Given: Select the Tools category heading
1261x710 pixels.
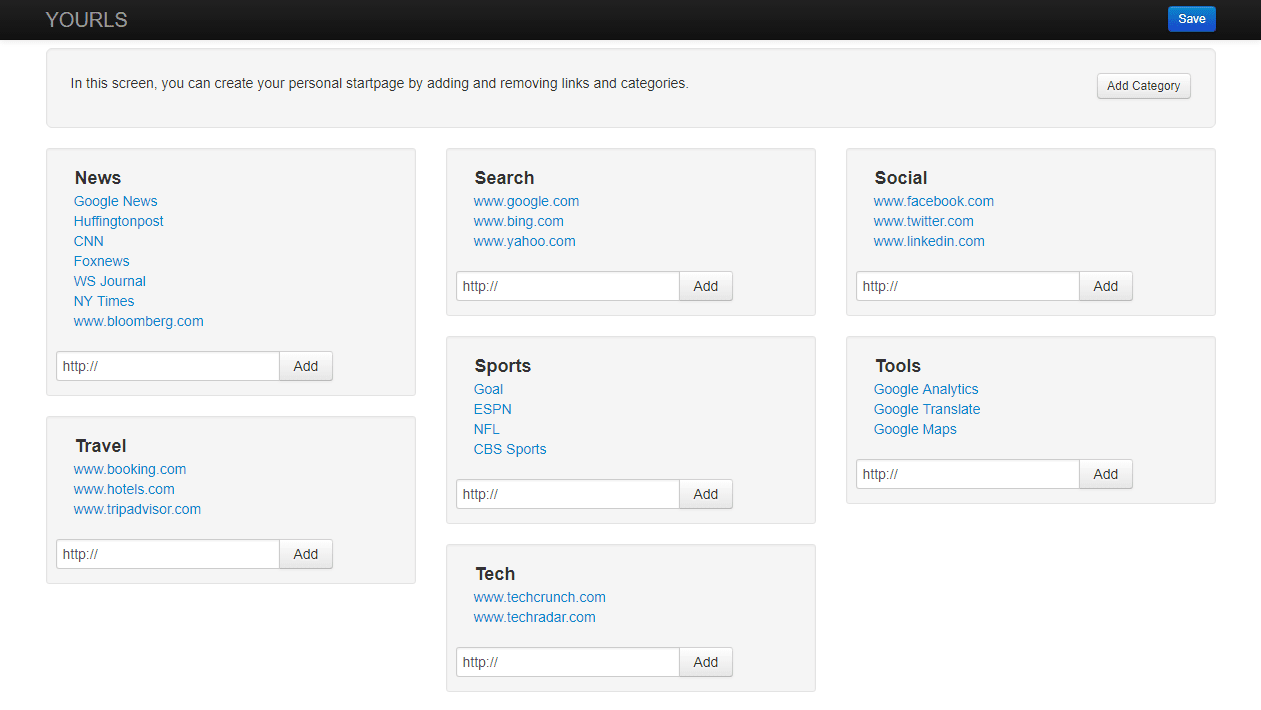Looking at the screenshot, I should point(898,366).
